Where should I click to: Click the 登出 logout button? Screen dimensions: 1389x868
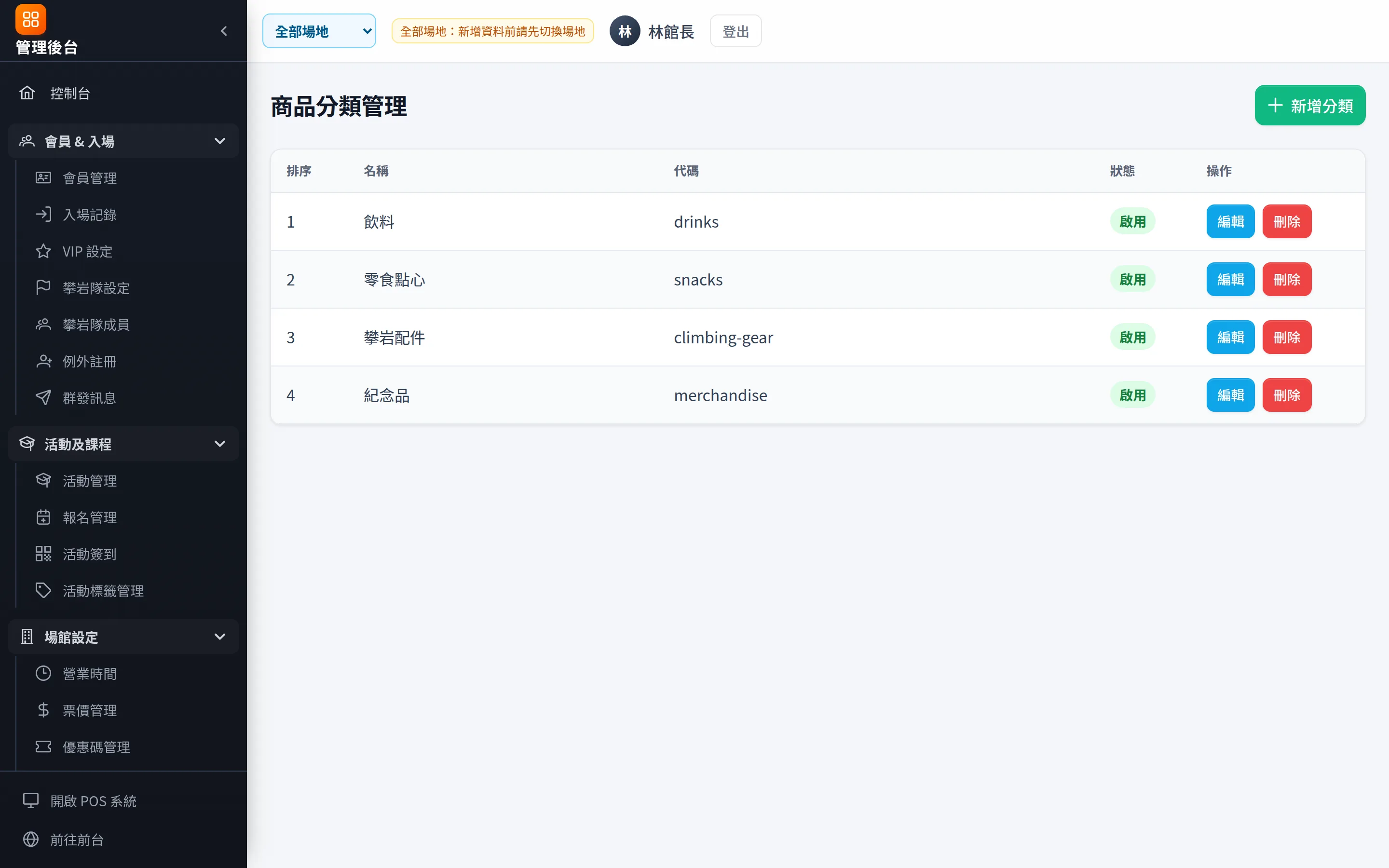pyautogui.click(x=735, y=31)
